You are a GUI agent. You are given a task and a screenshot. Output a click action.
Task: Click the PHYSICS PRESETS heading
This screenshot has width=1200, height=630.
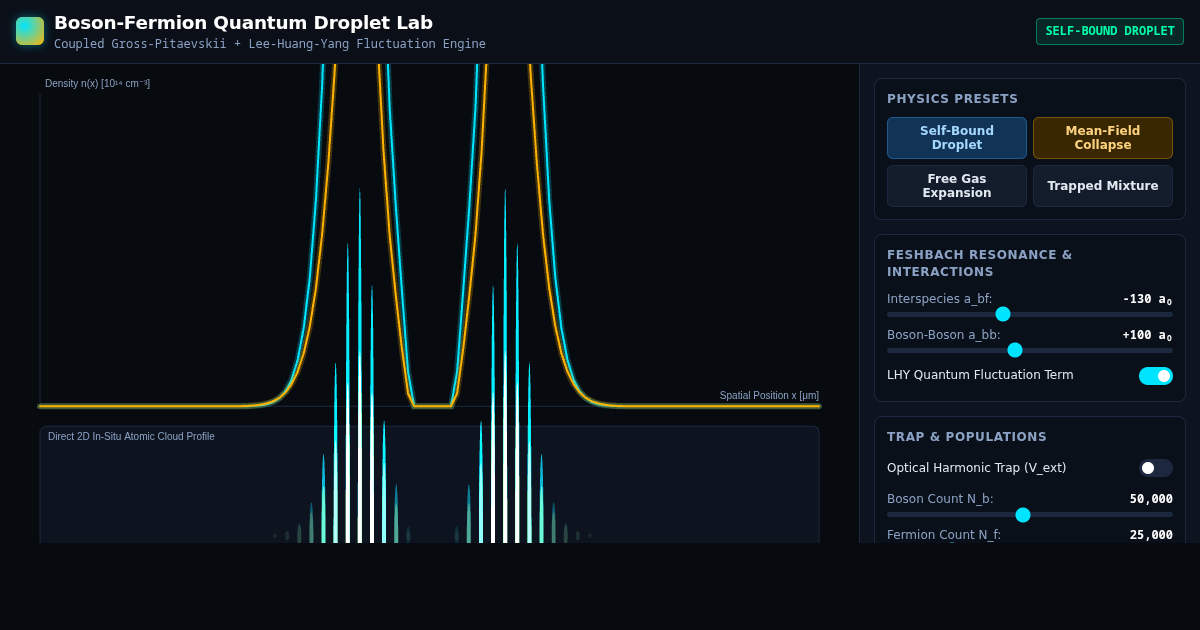coord(952,99)
